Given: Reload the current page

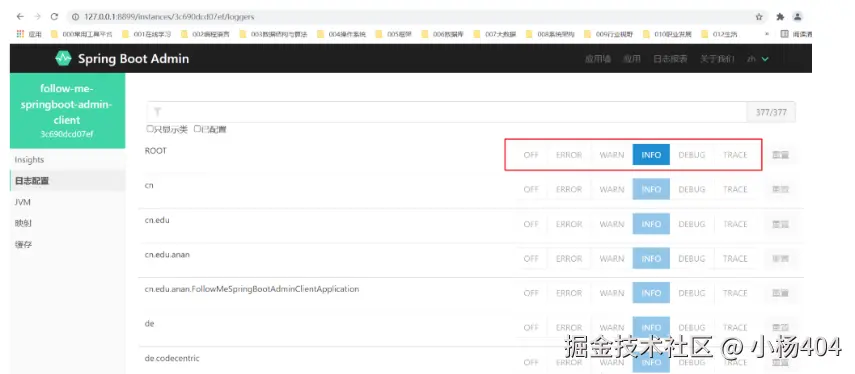Looking at the screenshot, I should click(54, 17).
